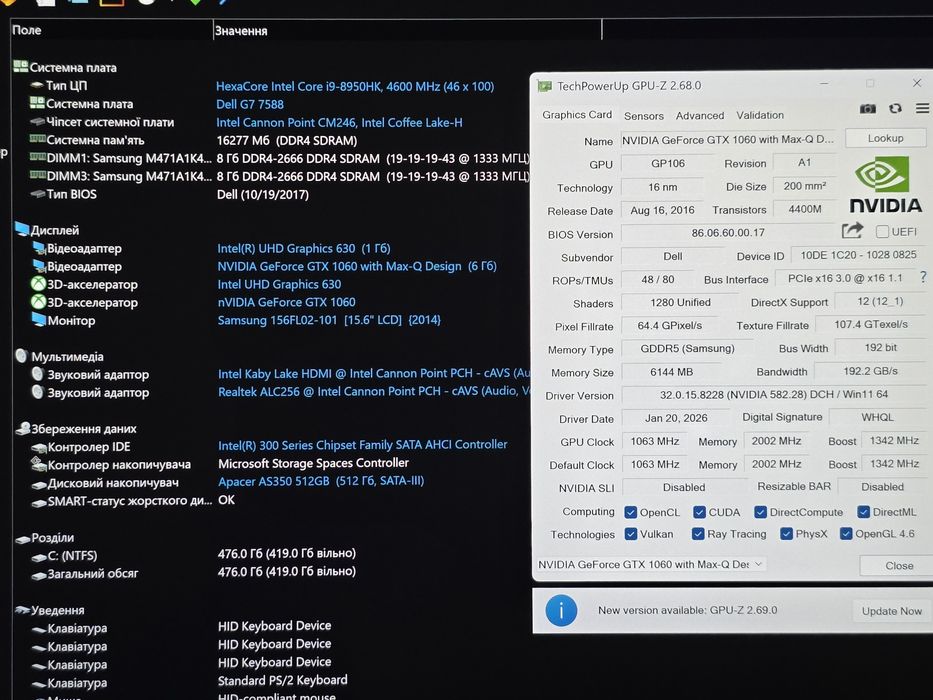Click the Дисплей category monitor icon
933x700 pixels.
22,229
